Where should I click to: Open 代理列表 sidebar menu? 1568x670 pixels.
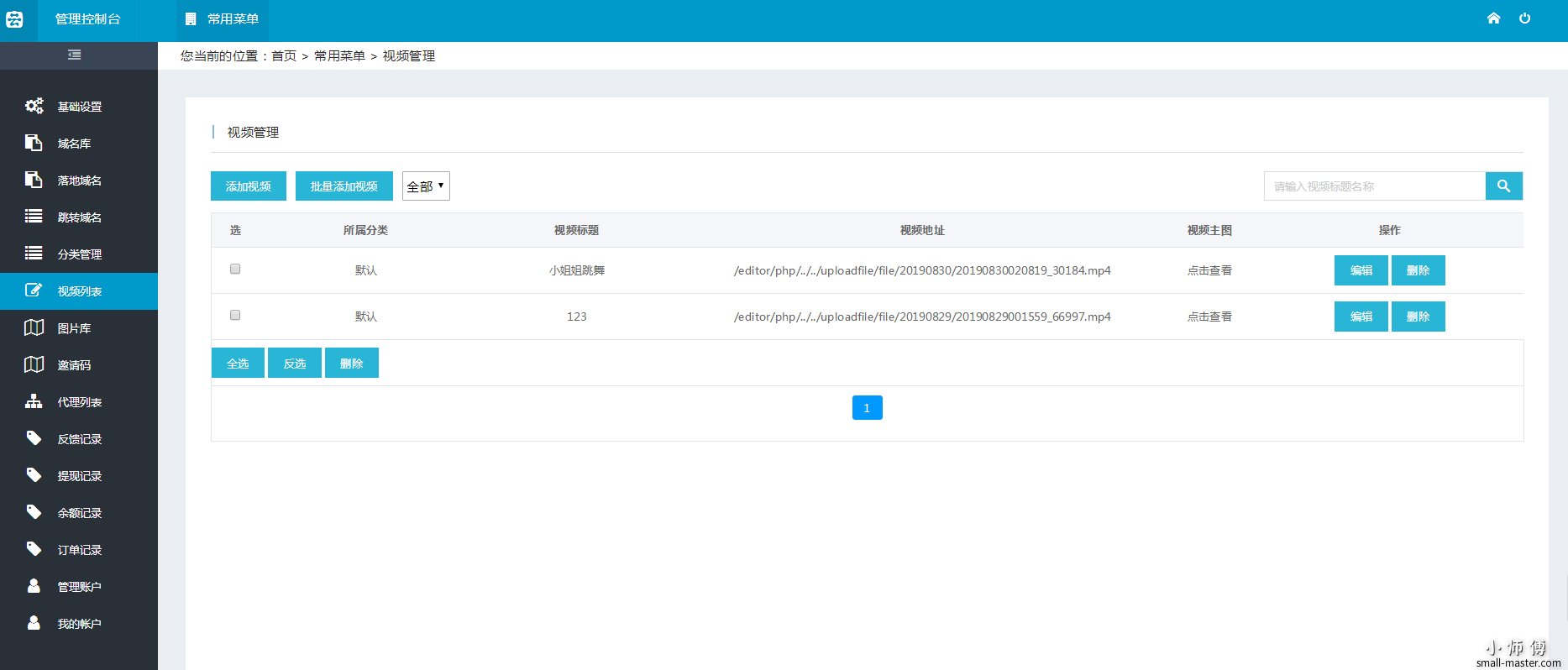79,402
